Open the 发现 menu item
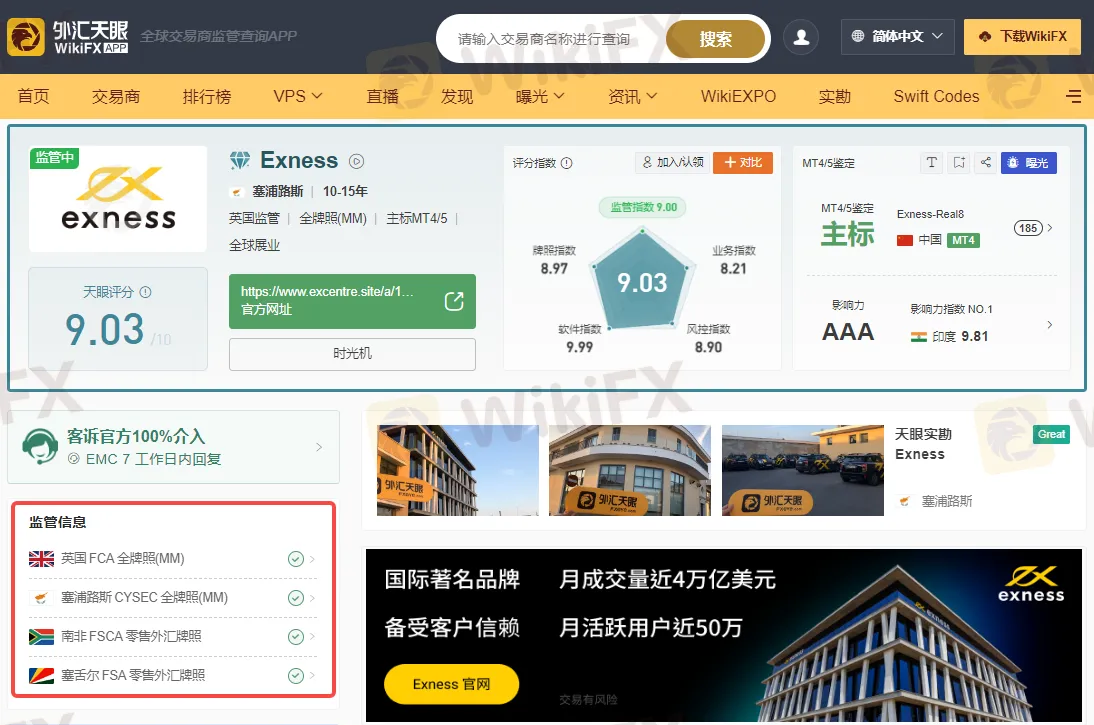The image size is (1094, 725). coord(457,96)
